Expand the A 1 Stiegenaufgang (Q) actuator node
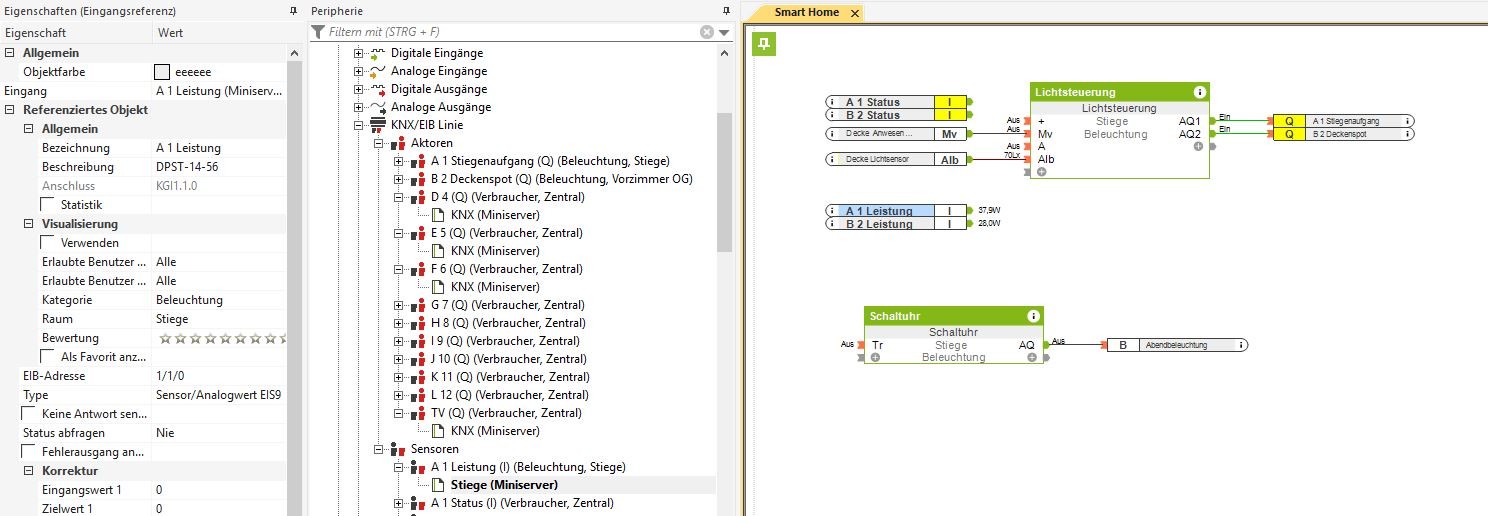Viewport: 1488px width, 516px height. click(399, 161)
